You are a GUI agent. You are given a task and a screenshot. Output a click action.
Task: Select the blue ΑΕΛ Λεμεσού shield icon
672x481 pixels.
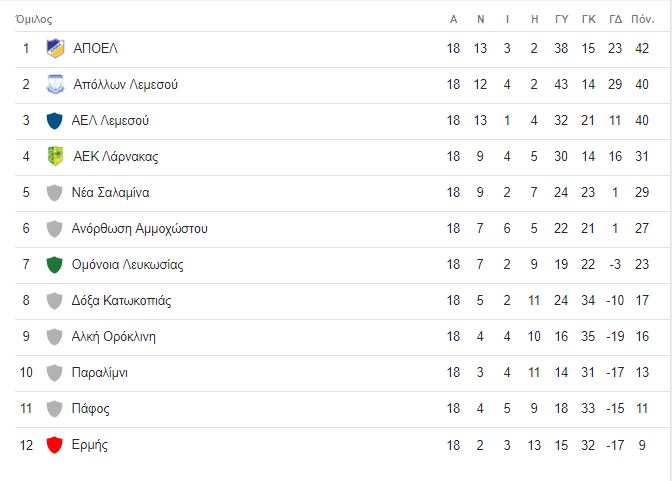pos(54,120)
